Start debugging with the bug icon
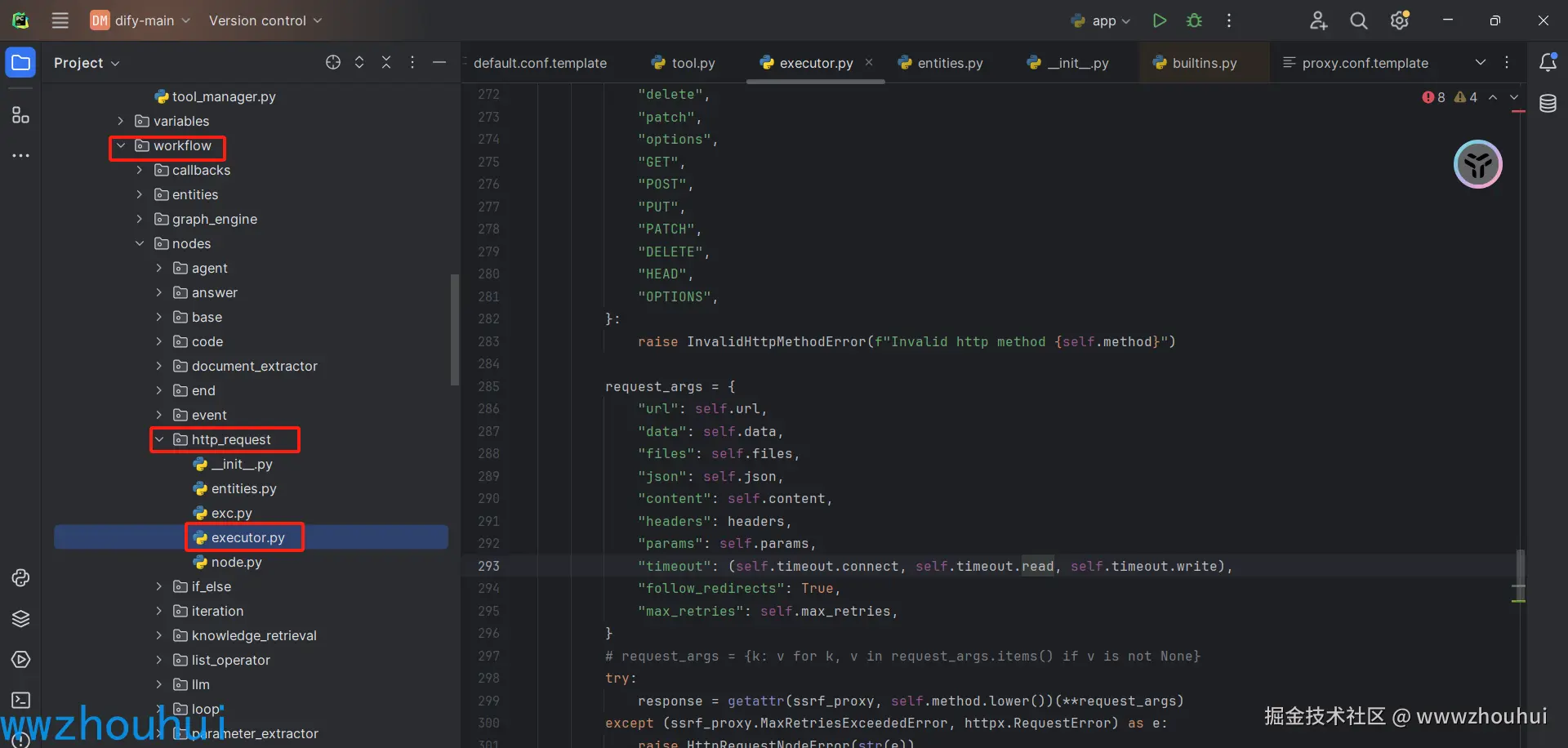This screenshot has height=748, width=1568. click(x=1194, y=20)
